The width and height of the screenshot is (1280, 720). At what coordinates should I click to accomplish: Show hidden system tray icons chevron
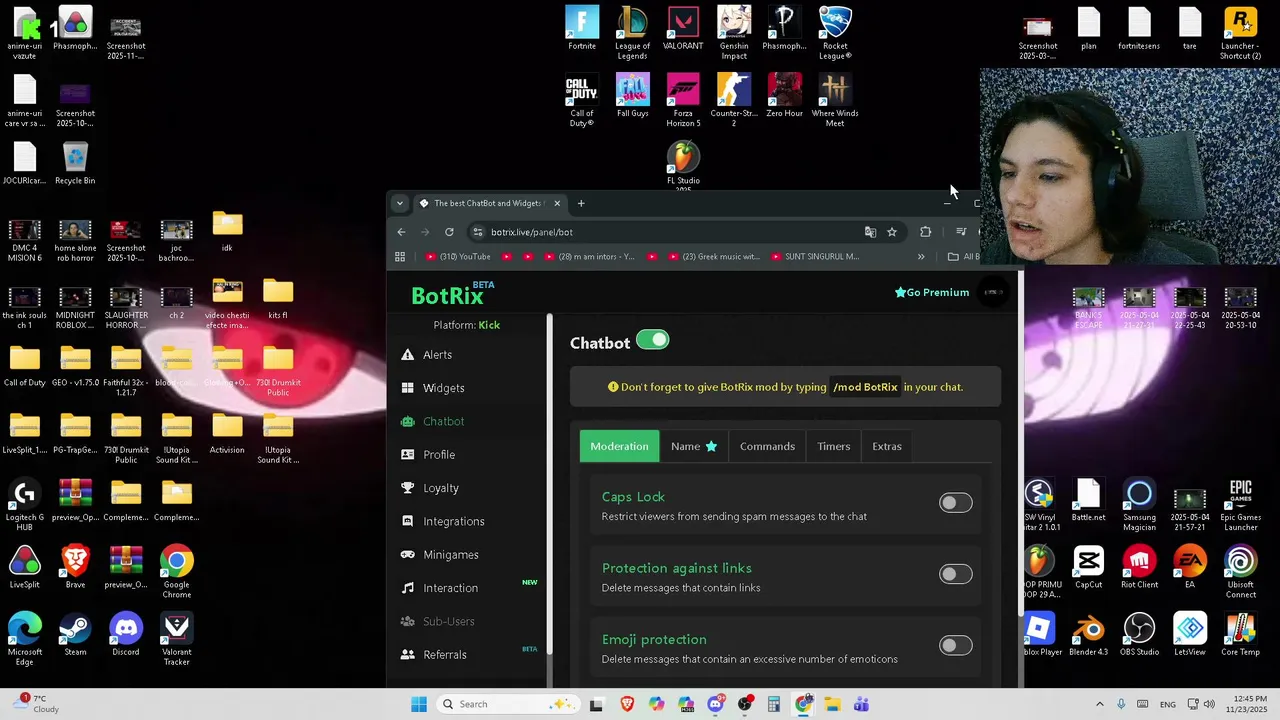tap(1099, 704)
